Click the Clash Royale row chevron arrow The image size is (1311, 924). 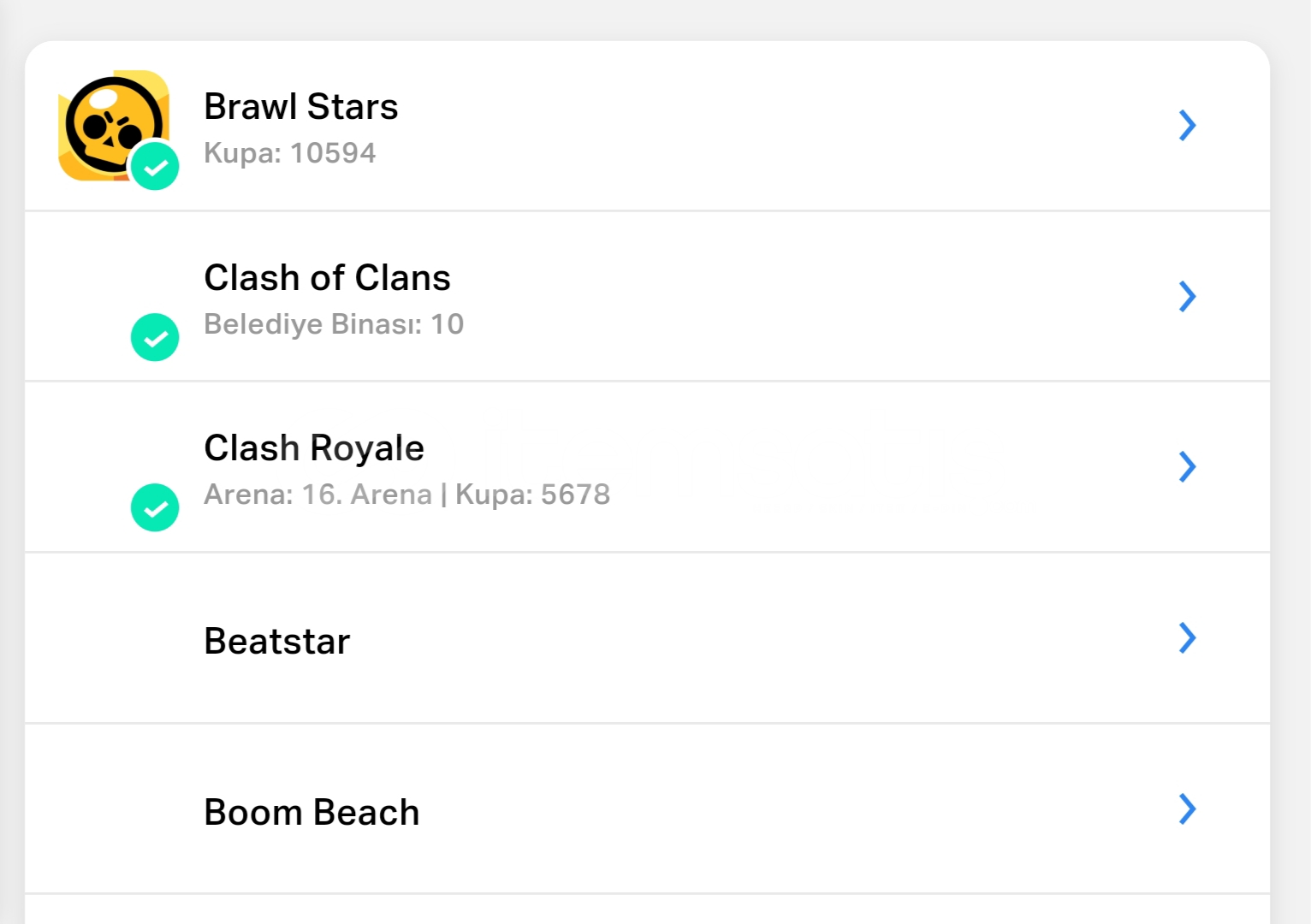click(x=1187, y=466)
